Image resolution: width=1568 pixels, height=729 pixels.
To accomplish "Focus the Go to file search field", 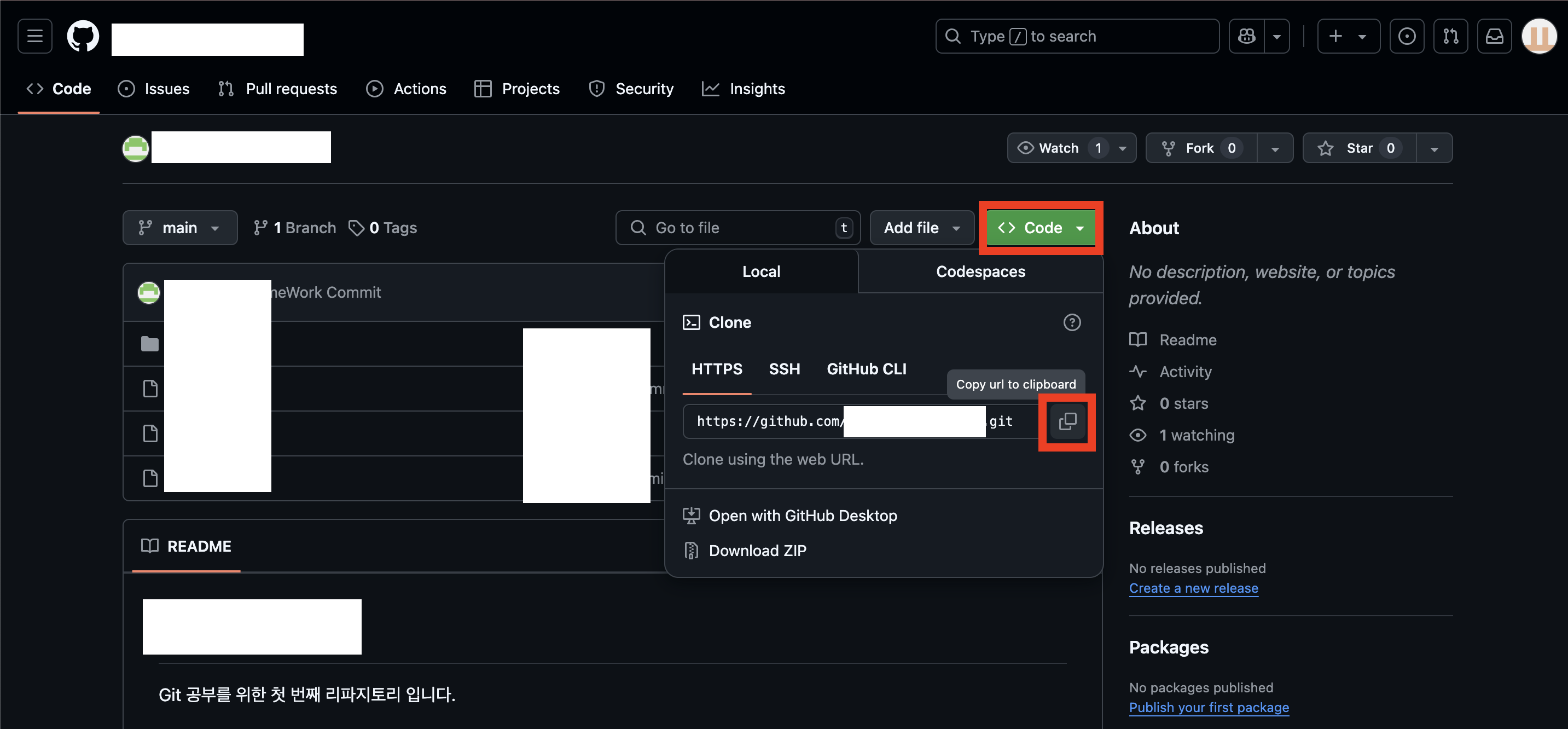I will (x=737, y=228).
